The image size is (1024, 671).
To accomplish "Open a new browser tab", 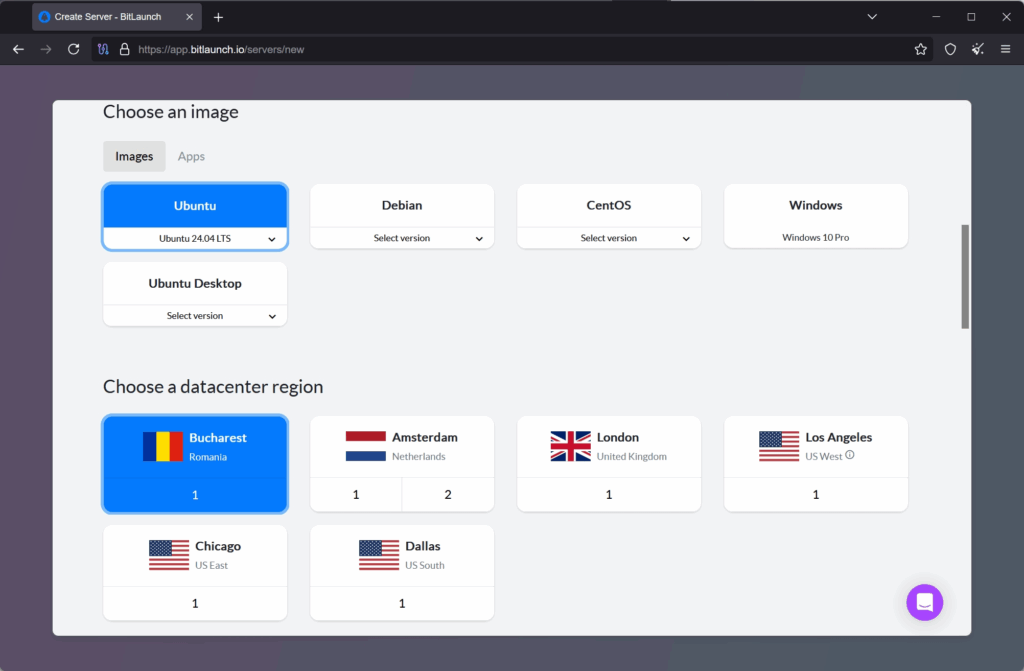I will [218, 17].
